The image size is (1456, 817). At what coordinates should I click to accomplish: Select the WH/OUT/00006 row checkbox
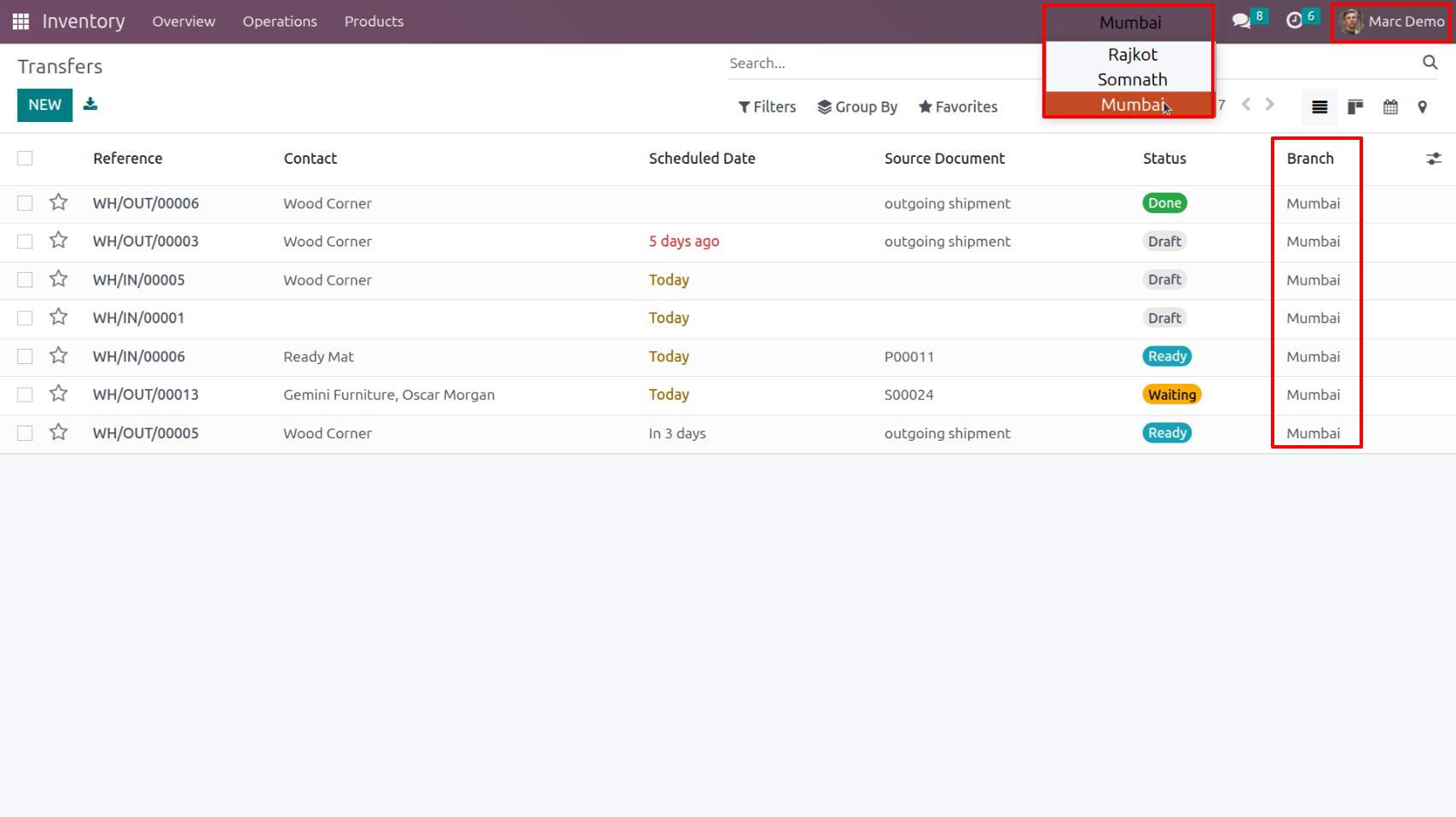(25, 203)
